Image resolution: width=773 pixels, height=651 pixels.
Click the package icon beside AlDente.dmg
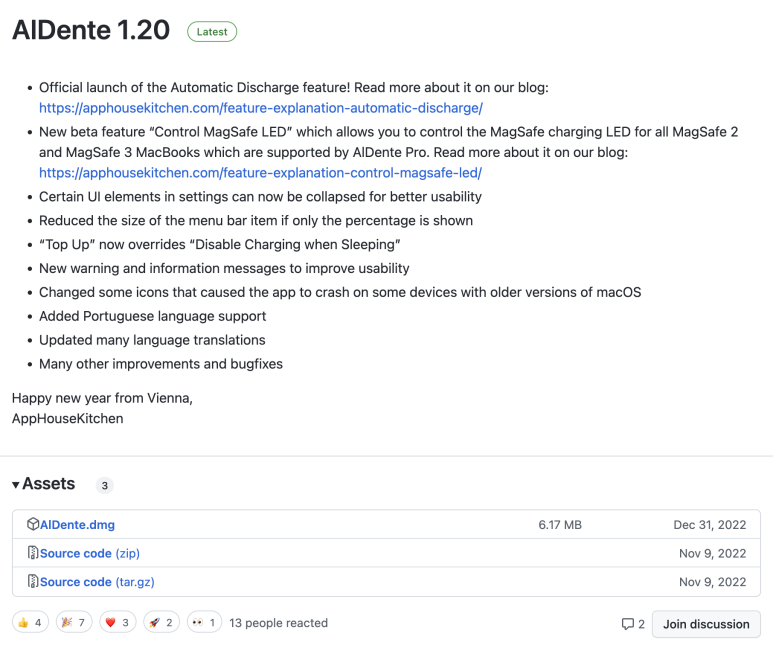pyautogui.click(x=33, y=524)
